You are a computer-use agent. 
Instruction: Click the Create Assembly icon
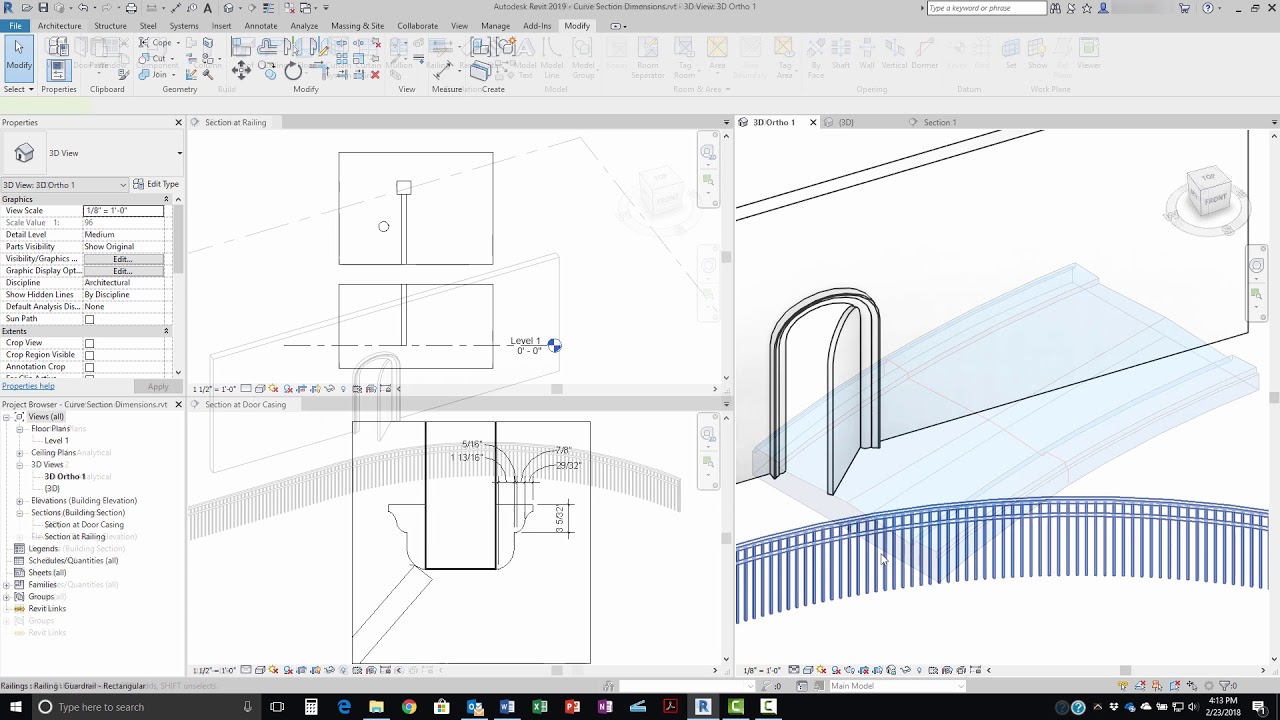(480, 47)
